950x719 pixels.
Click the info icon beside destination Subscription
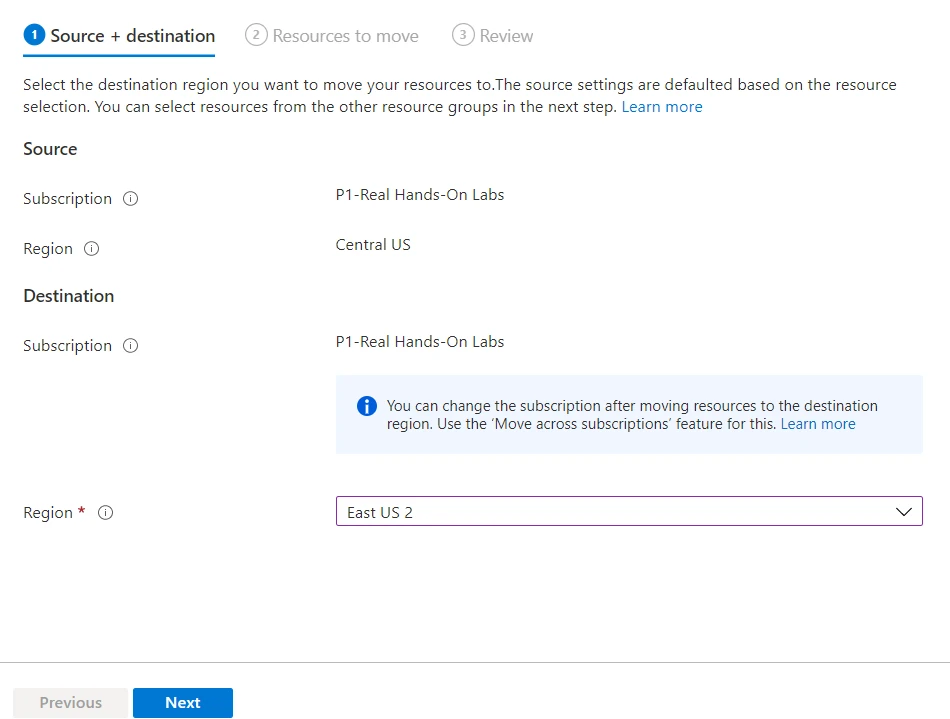click(x=130, y=345)
